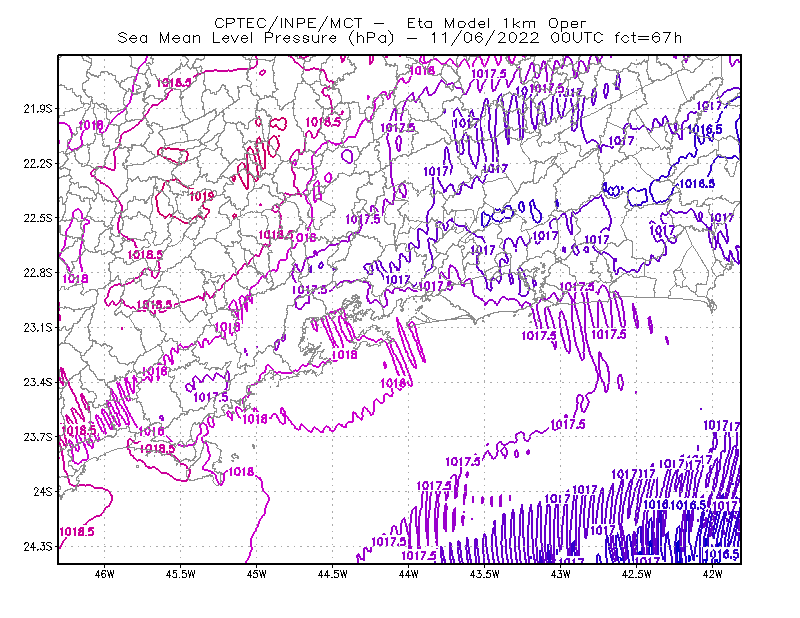800x618 pixels.
Task: Click the 42W longitude axis label
Action: (x=713, y=574)
